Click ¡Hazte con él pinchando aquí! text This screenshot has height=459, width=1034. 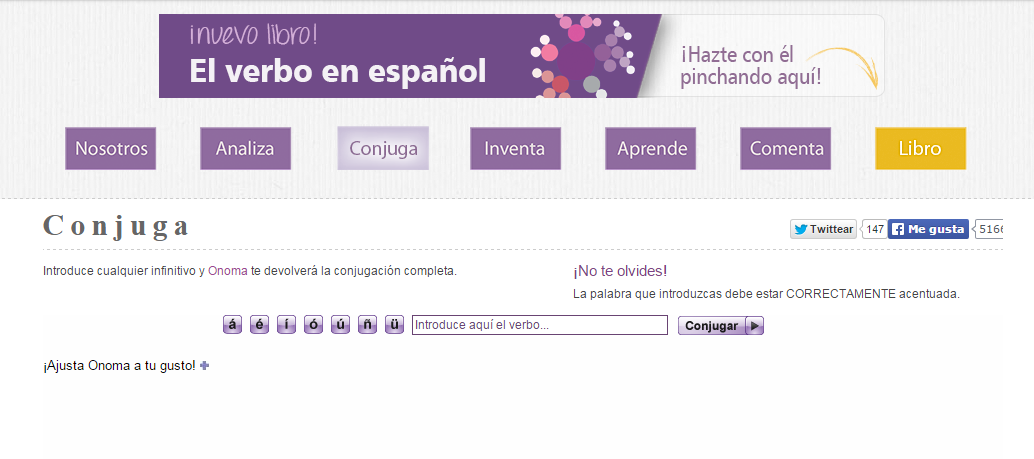[750, 66]
